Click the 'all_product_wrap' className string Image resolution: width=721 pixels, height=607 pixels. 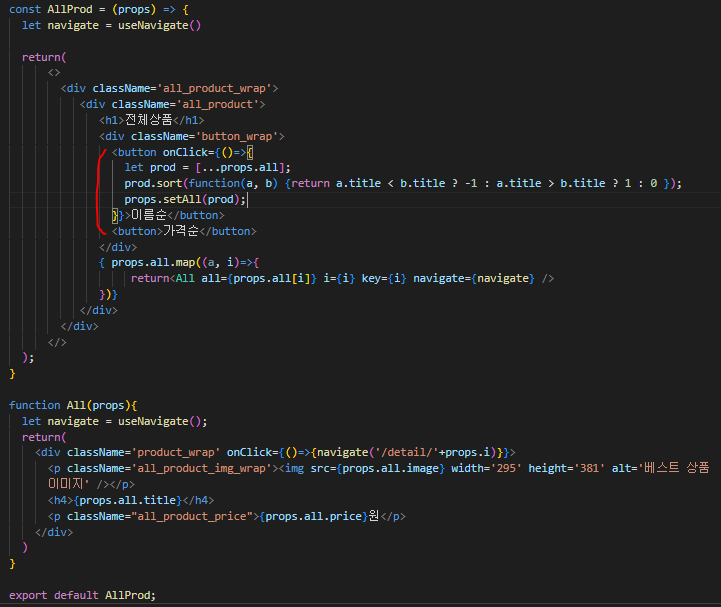(214, 88)
